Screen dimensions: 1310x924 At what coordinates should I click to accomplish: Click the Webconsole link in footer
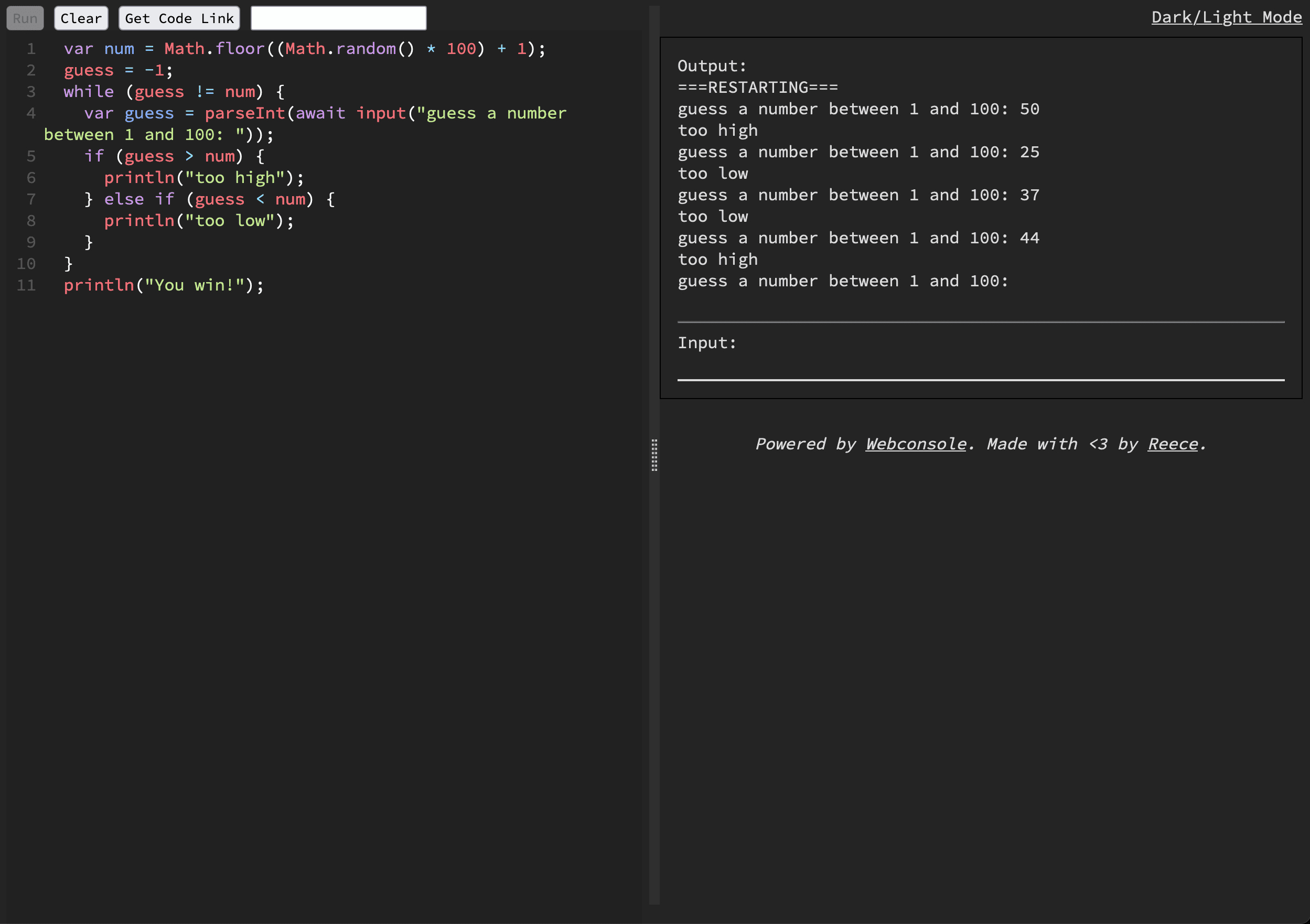(x=915, y=443)
